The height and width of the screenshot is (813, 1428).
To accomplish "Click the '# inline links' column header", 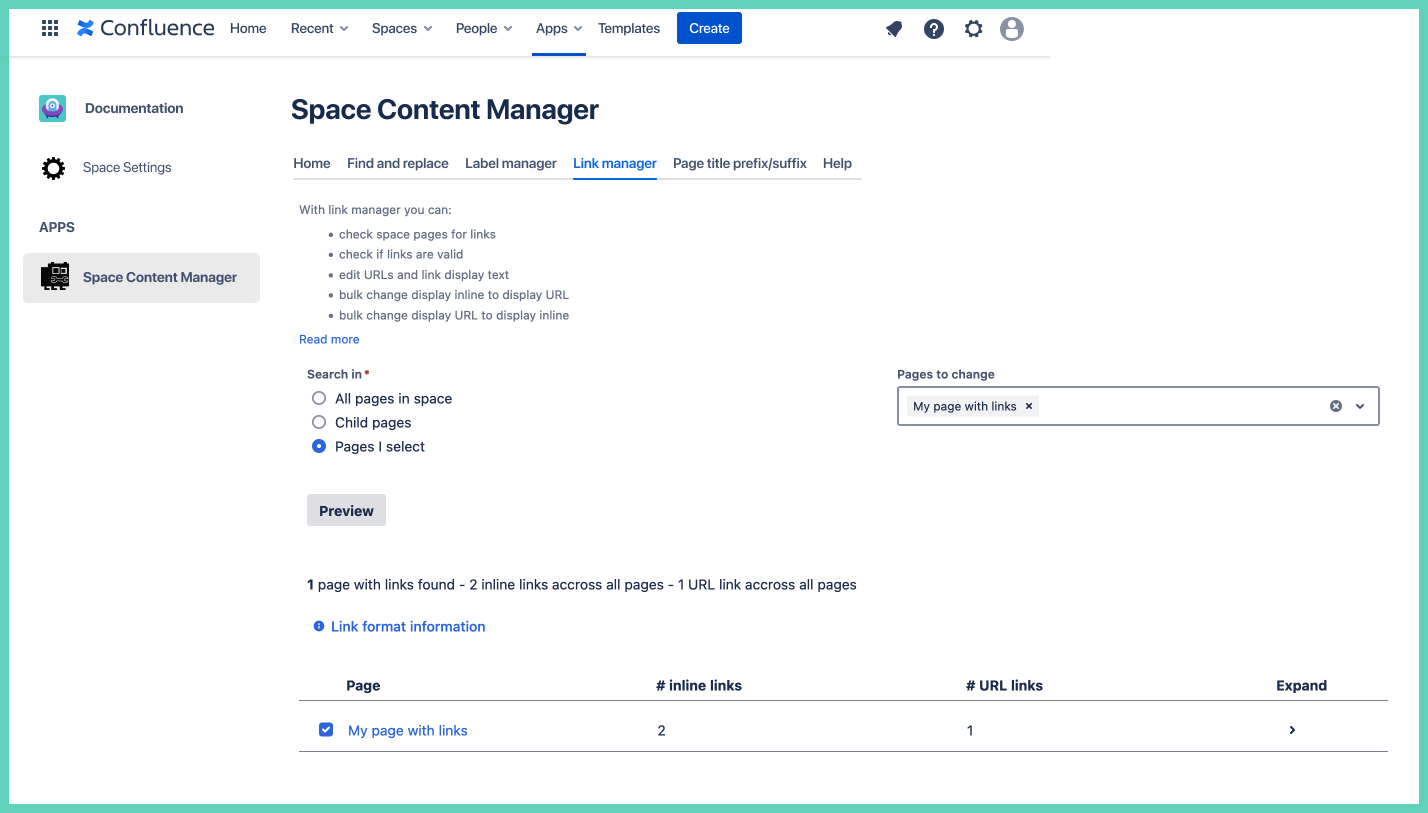I will click(699, 685).
